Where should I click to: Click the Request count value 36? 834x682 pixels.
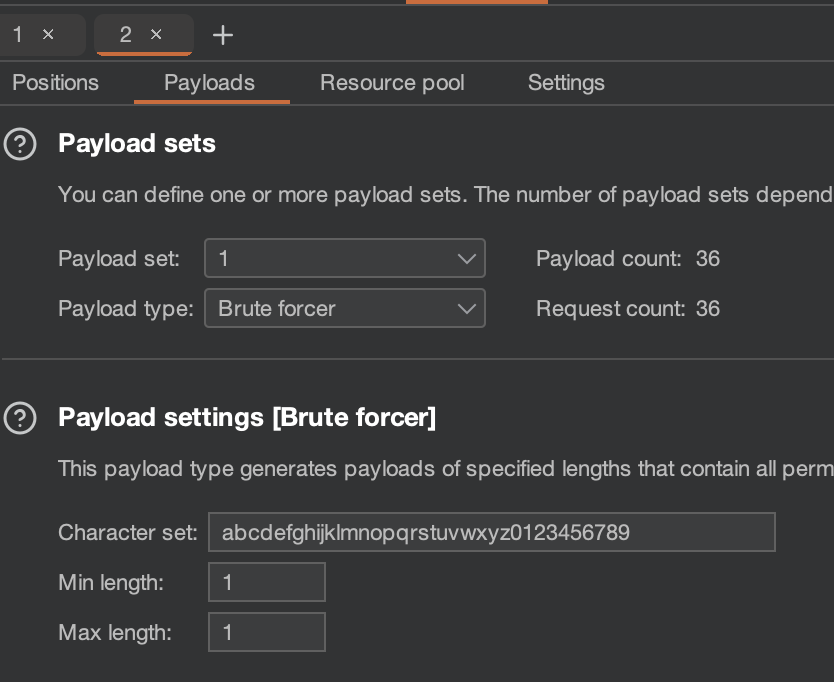[707, 309]
